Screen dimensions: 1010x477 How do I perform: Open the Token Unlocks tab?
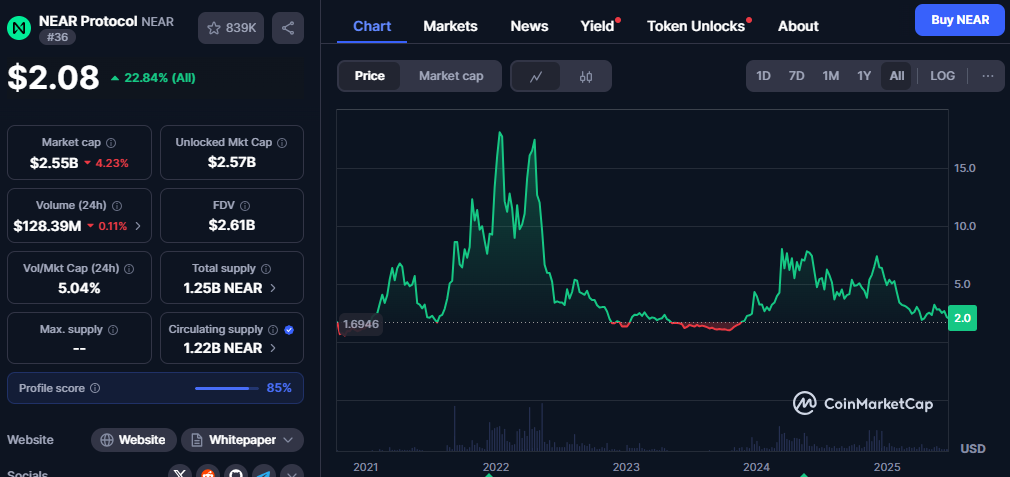pyautogui.click(x=696, y=26)
